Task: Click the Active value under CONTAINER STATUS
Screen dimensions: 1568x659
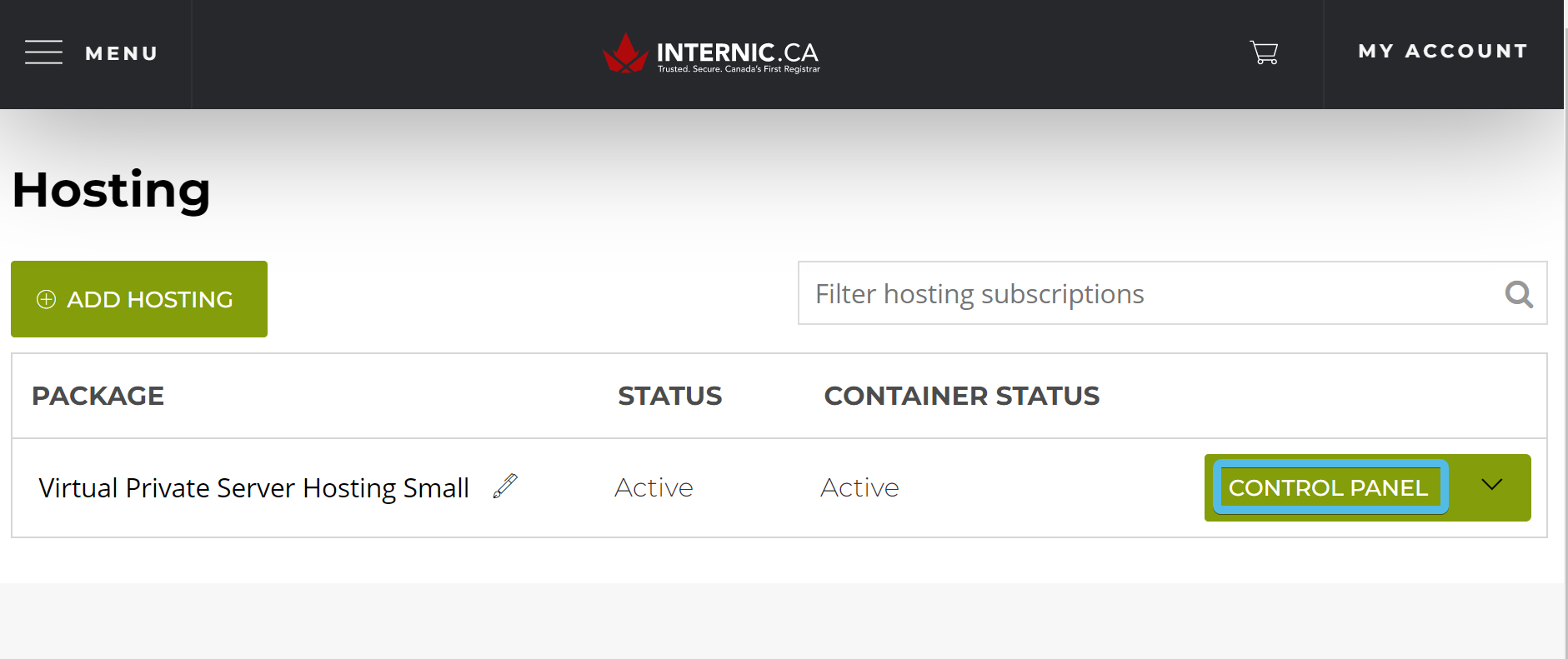Action: tap(859, 487)
